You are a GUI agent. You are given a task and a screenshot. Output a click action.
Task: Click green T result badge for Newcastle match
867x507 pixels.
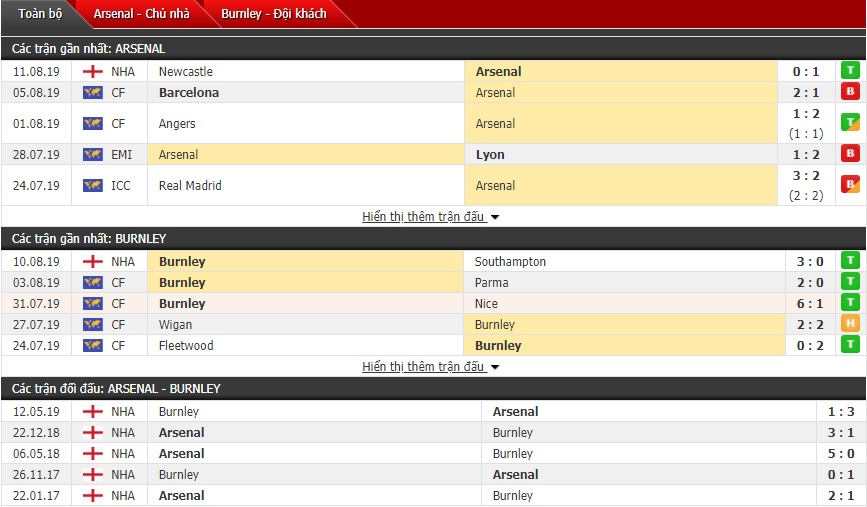coord(850,70)
